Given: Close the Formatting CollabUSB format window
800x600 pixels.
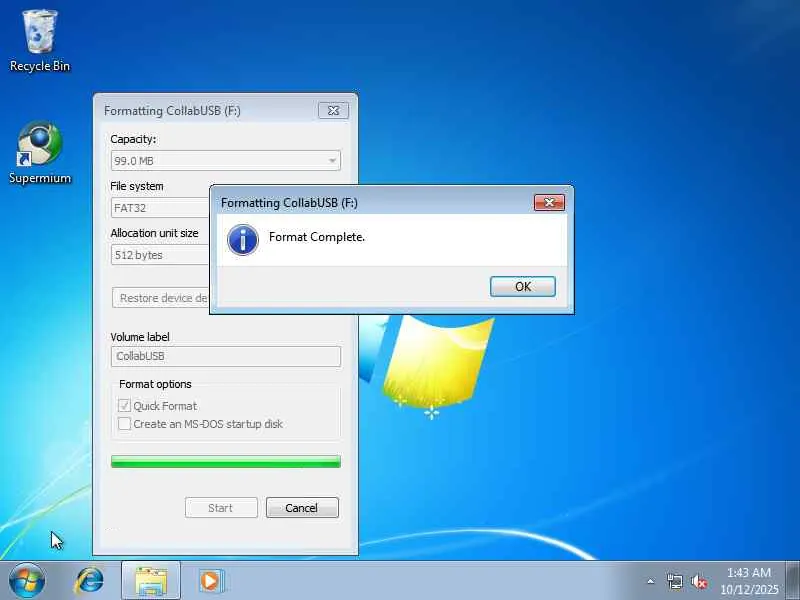Looking at the screenshot, I should (333, 111).
